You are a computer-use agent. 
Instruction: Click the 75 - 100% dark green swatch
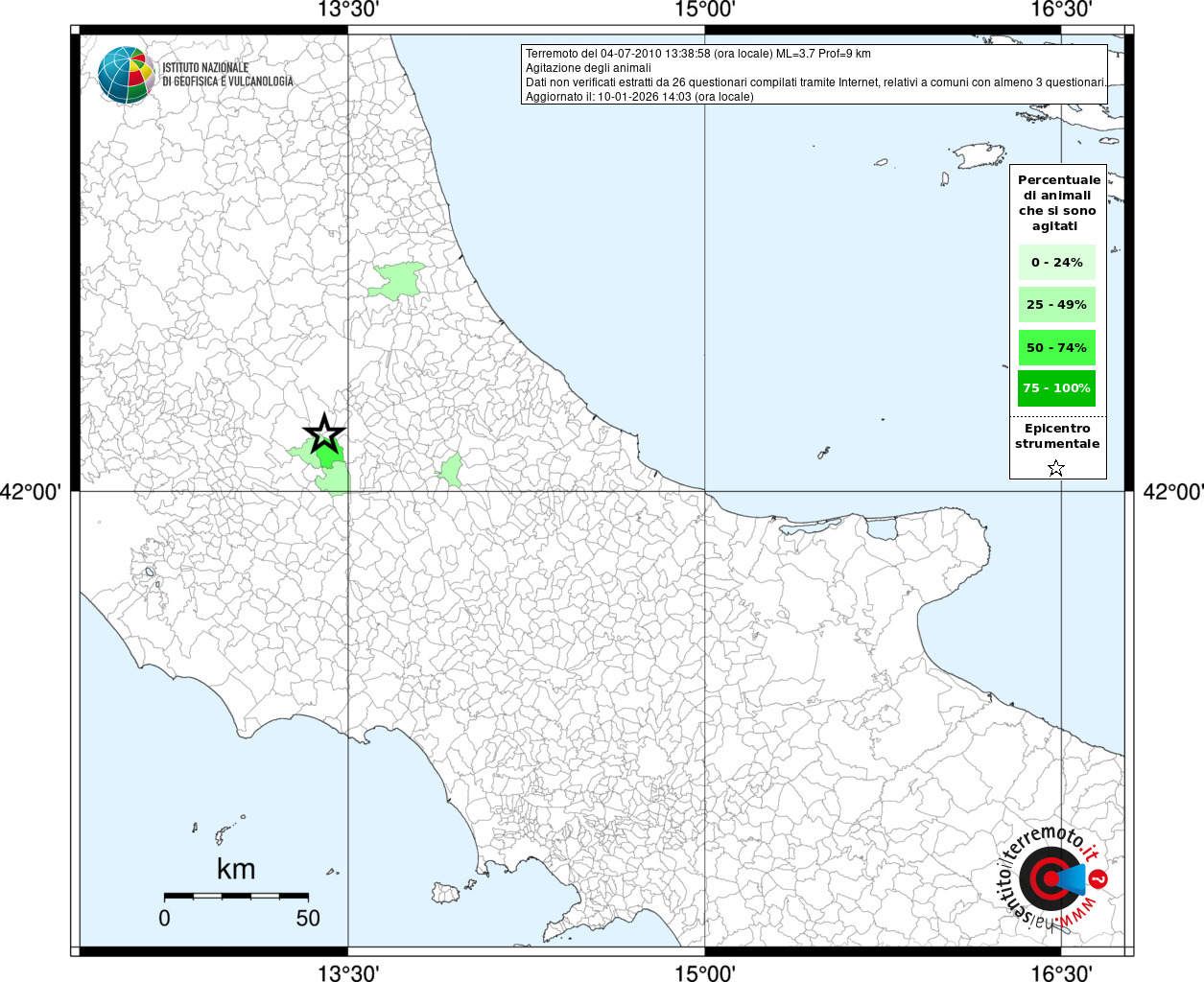[1056, 388]
